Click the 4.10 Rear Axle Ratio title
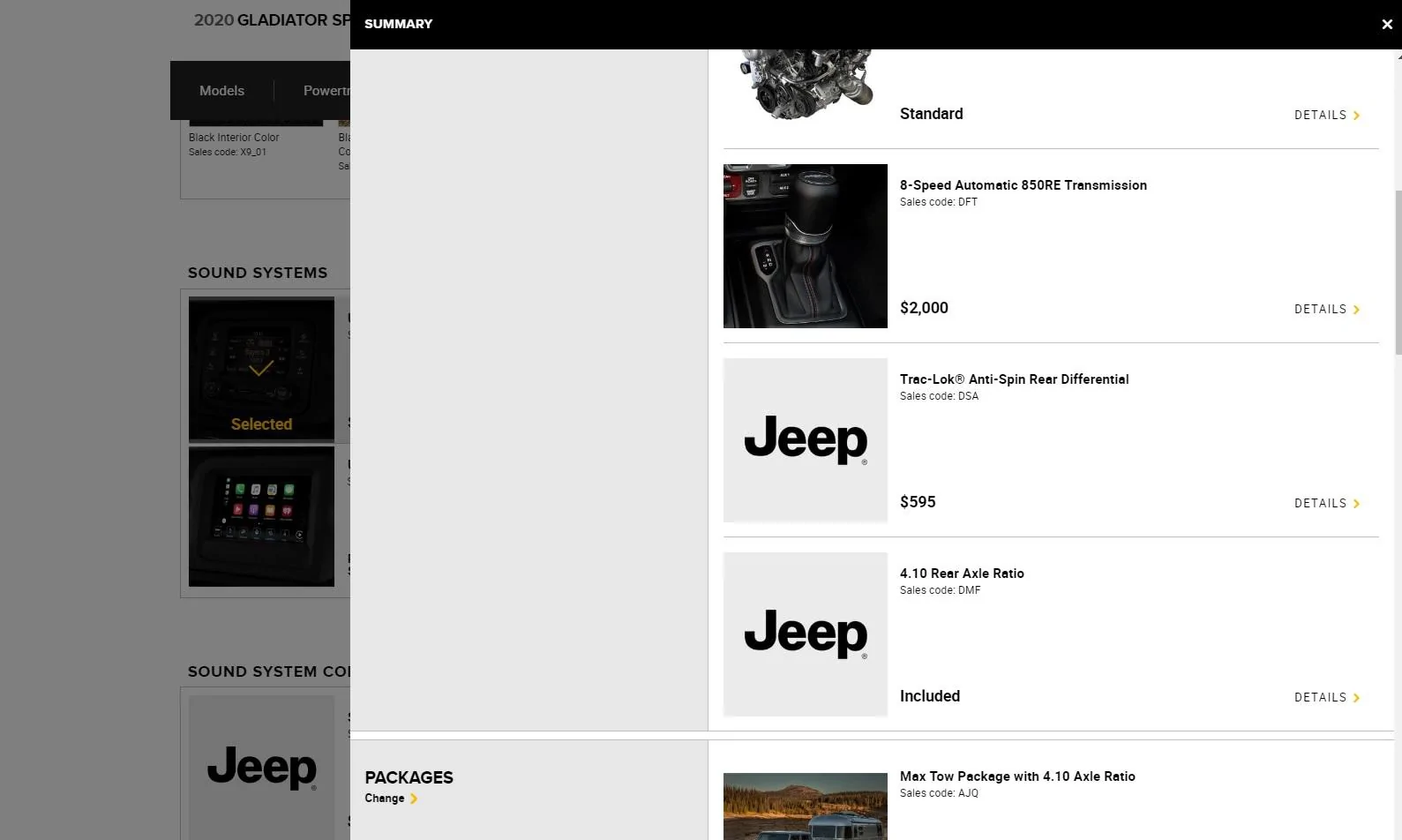This screenshot has width=1402, height=840. click(x=962, y=574)
